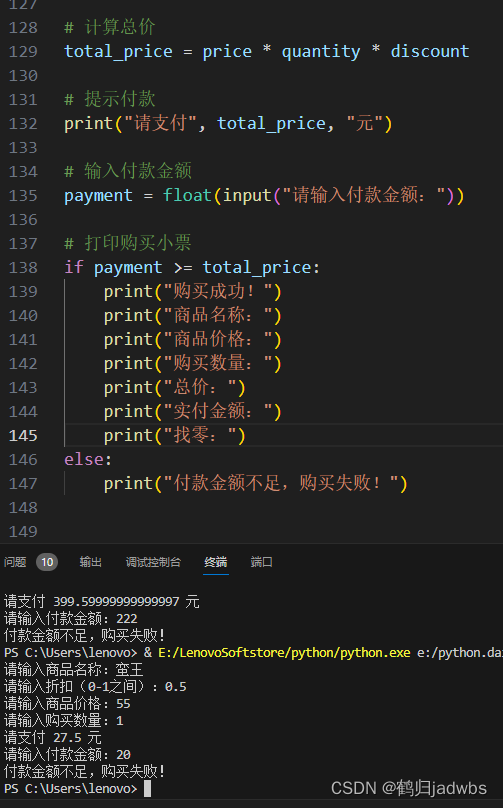Click print("商品价格：") line

(193, 340)
